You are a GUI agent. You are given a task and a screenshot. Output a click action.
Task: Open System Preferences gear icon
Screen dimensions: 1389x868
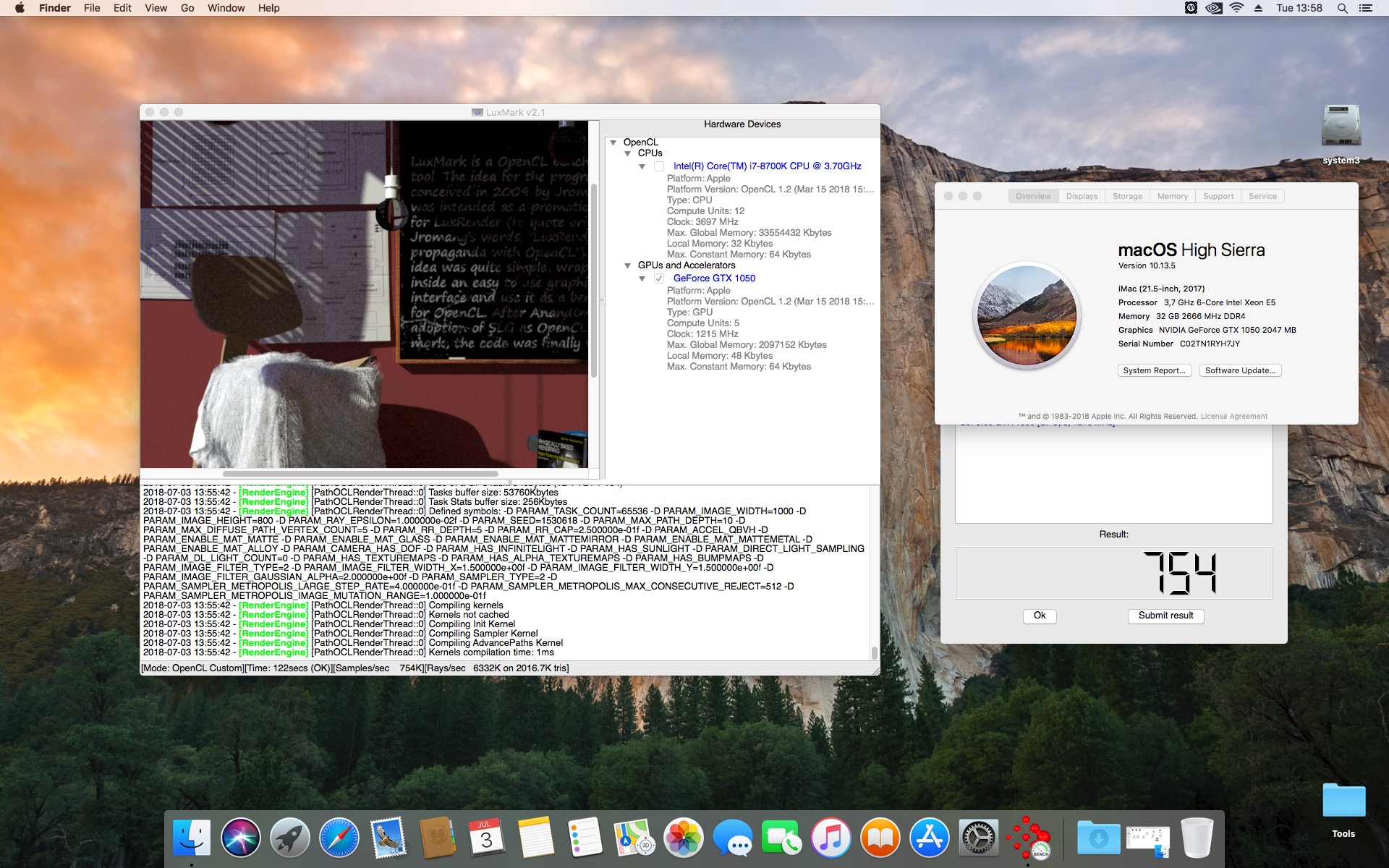pos(979,839)
